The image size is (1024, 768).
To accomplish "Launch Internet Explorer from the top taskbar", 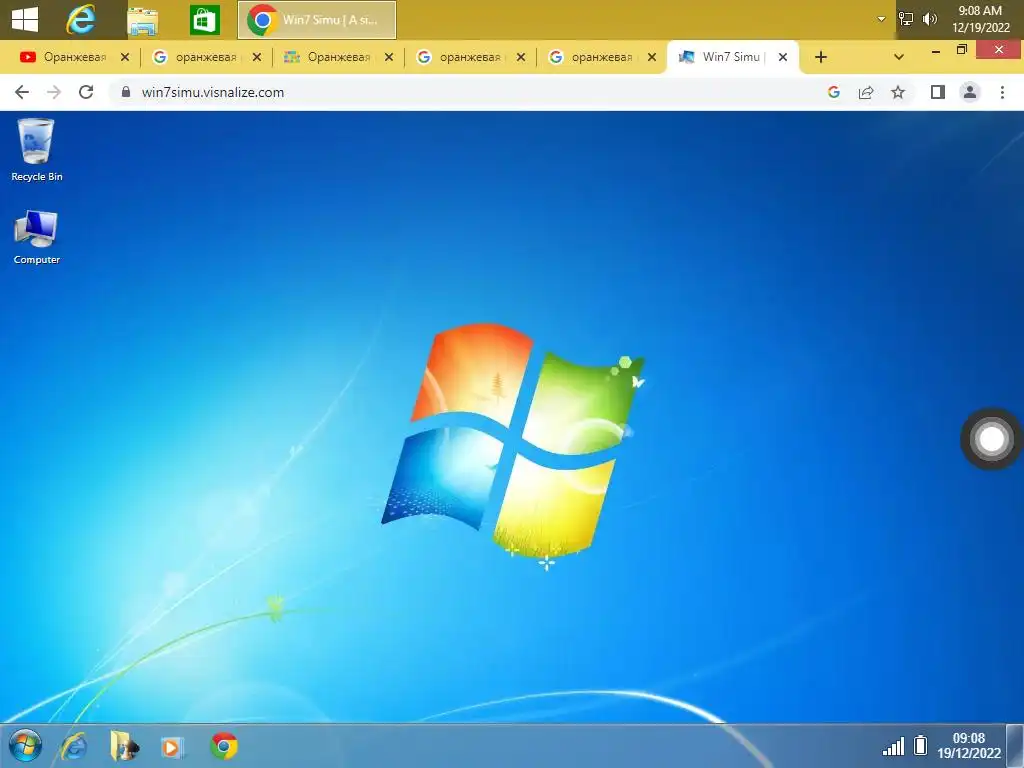I will click(81, 20).
